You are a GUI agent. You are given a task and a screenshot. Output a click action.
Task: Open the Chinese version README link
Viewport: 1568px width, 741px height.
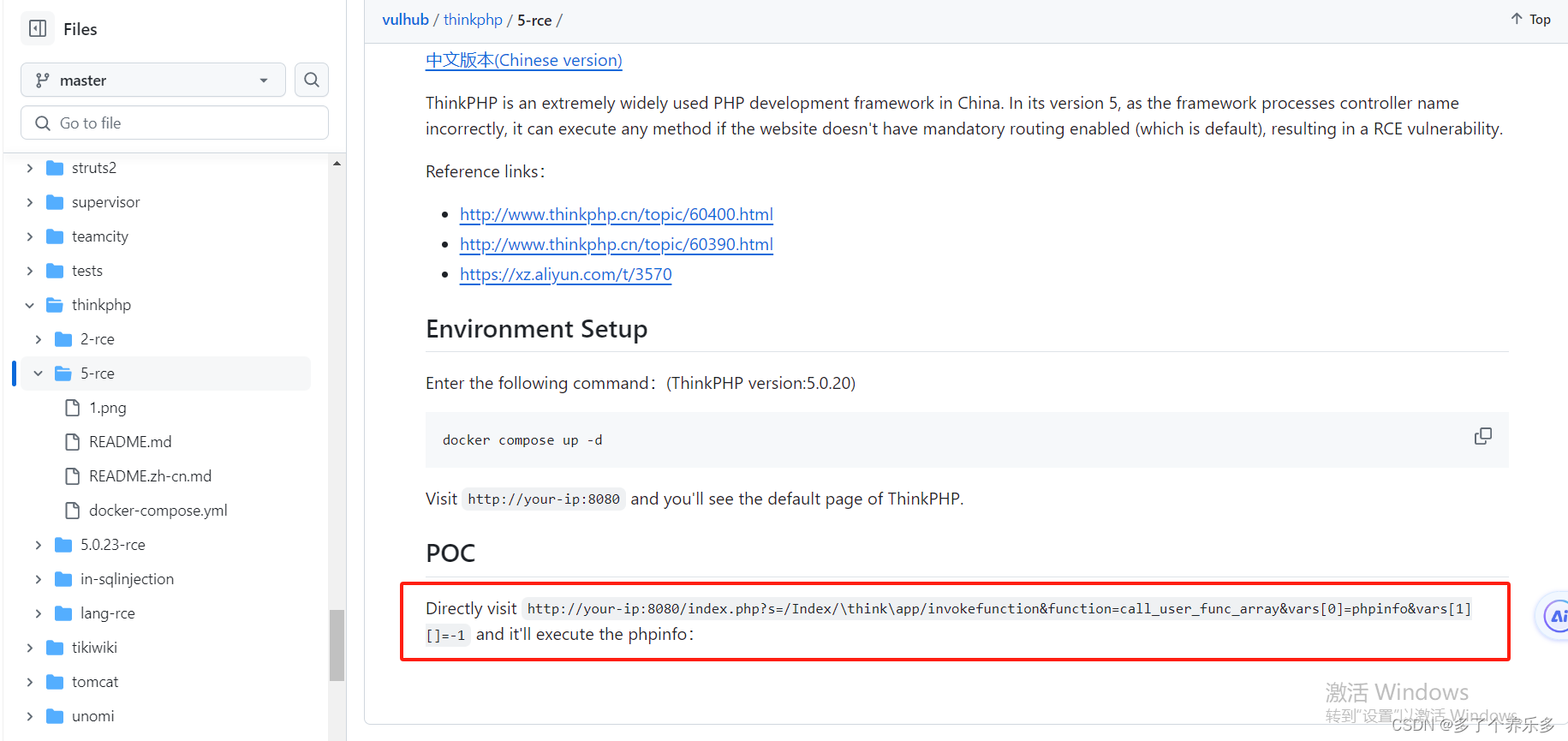pos(524,60)
